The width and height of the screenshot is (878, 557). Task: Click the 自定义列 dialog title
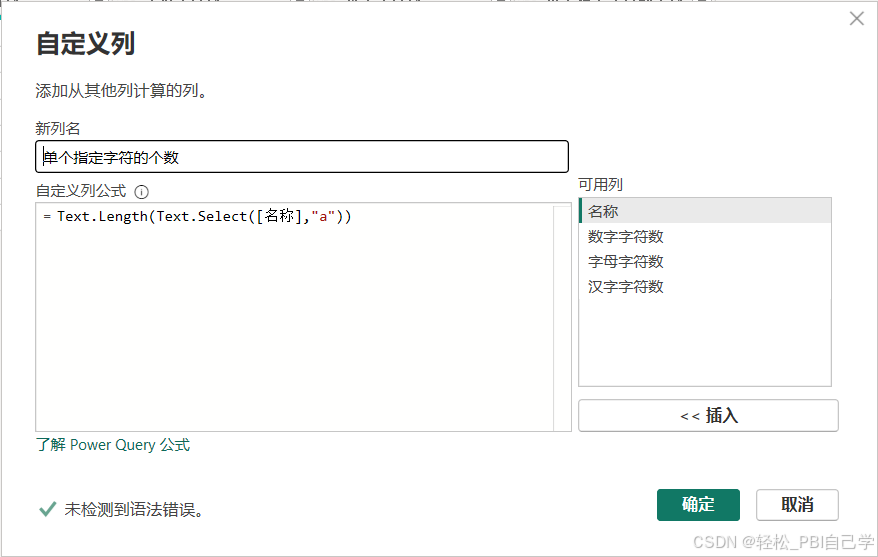[x=86, y=44]
